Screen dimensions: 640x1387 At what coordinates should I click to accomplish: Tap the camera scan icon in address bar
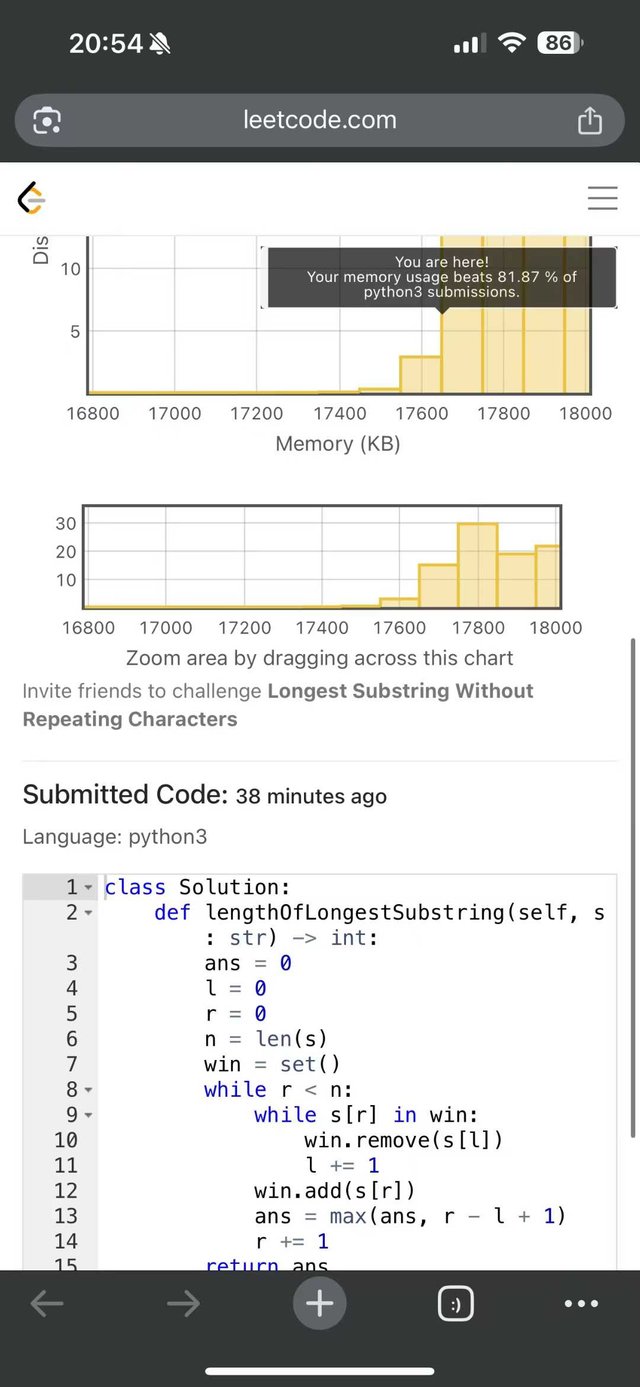47,121
